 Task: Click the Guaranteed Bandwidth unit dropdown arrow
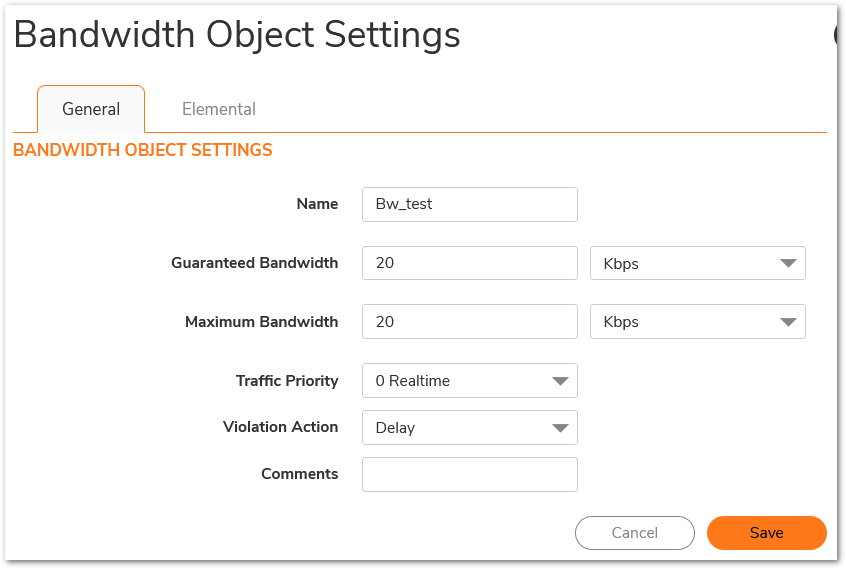788,263
